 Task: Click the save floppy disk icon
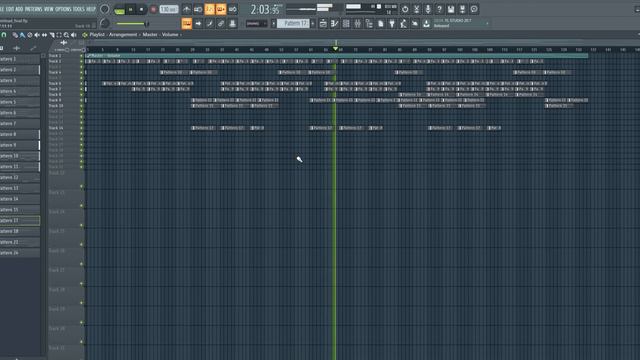[451, 9]
